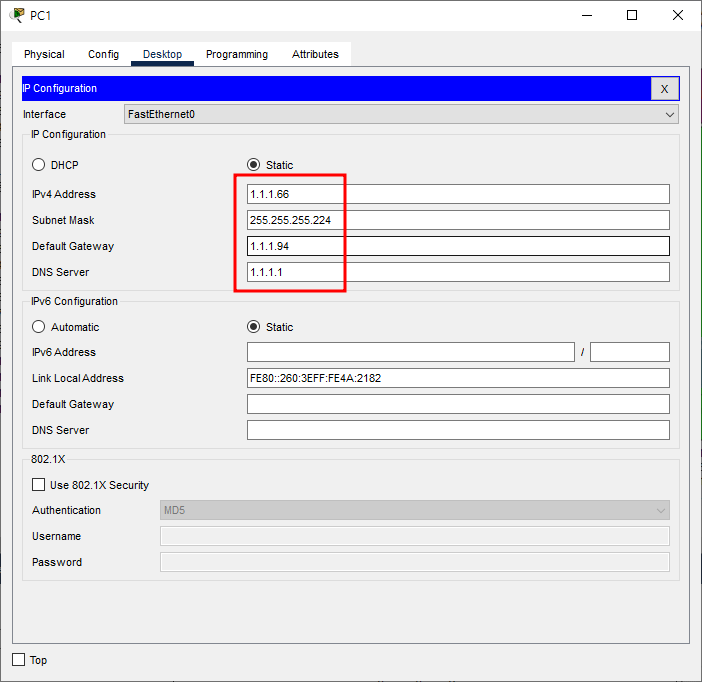Click the 802.1X group label
Viewport: 702px width, 682px height.
pos(48,459)
